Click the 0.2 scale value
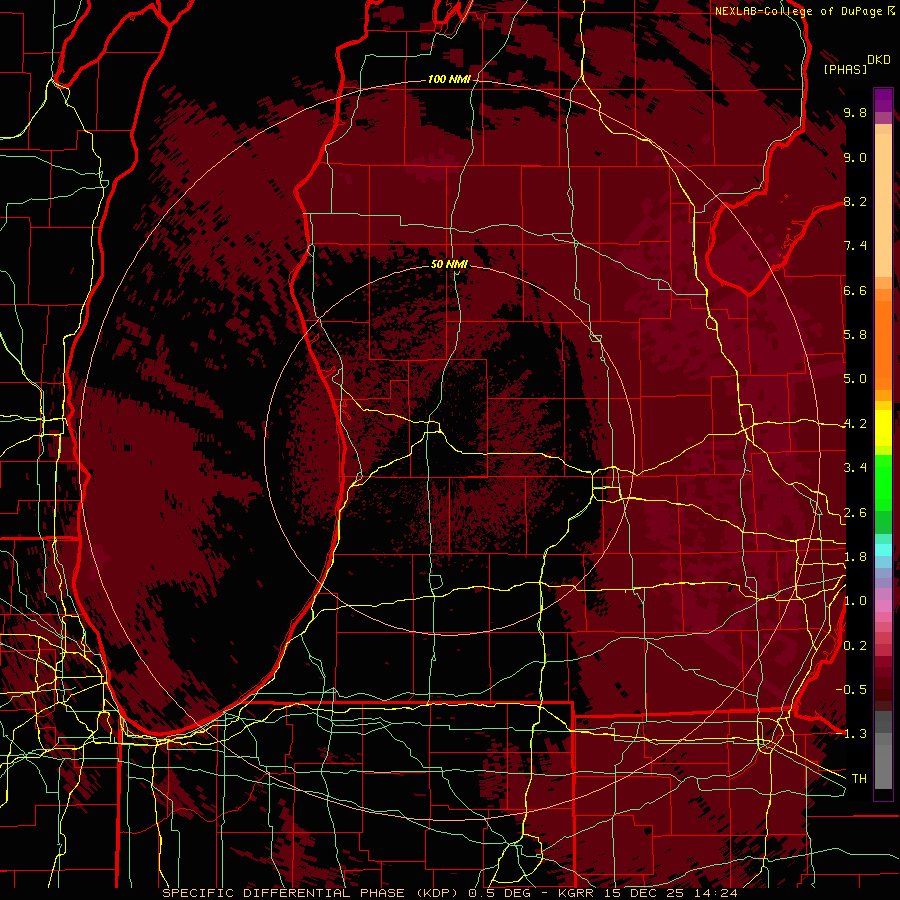900x900 pixels. pos(855,646)
